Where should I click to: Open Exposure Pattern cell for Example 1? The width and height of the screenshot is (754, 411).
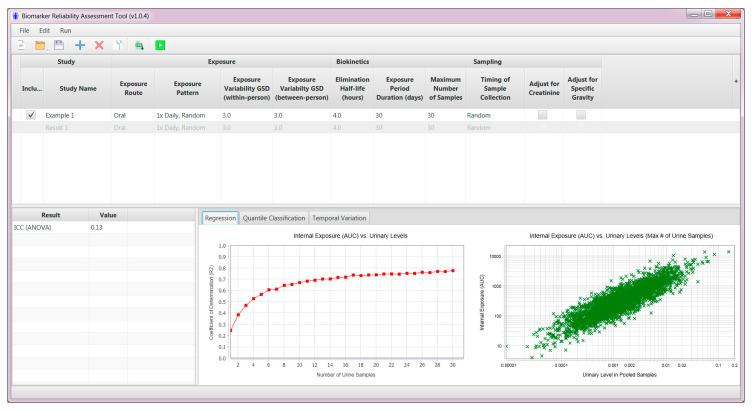[184, 116]
